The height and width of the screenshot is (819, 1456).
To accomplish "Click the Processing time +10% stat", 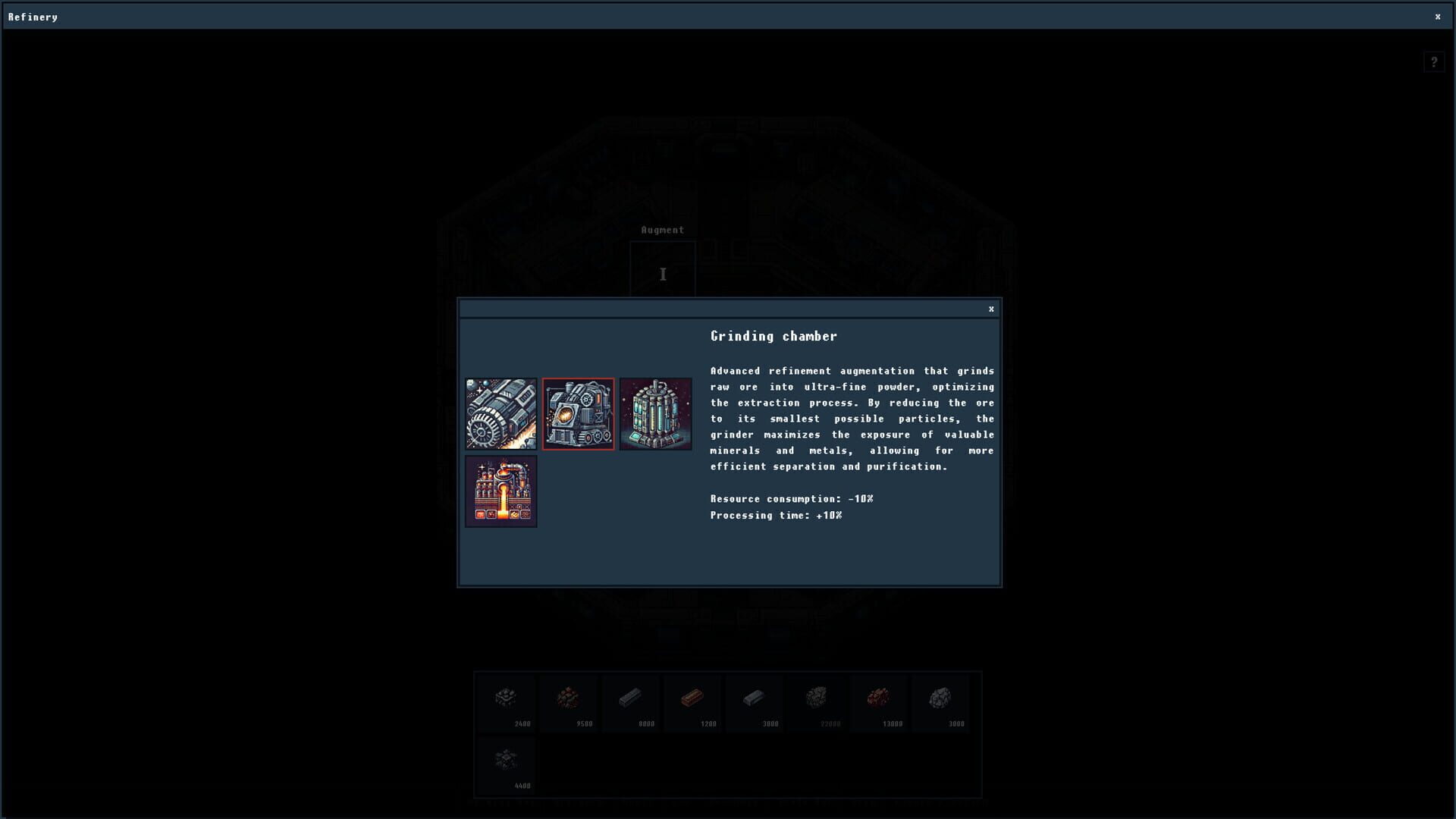I will click(776, 516).
